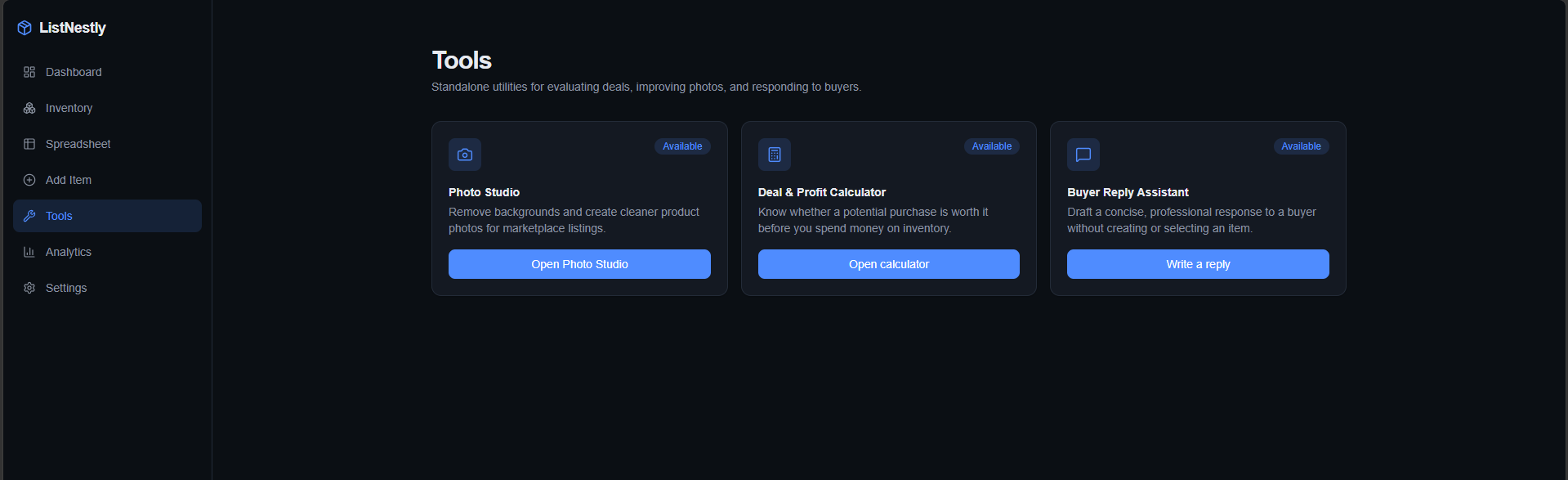Click the ListNestly cube logo icon
Viewport: 1568px width, 480px height.
tap(25, 28)
